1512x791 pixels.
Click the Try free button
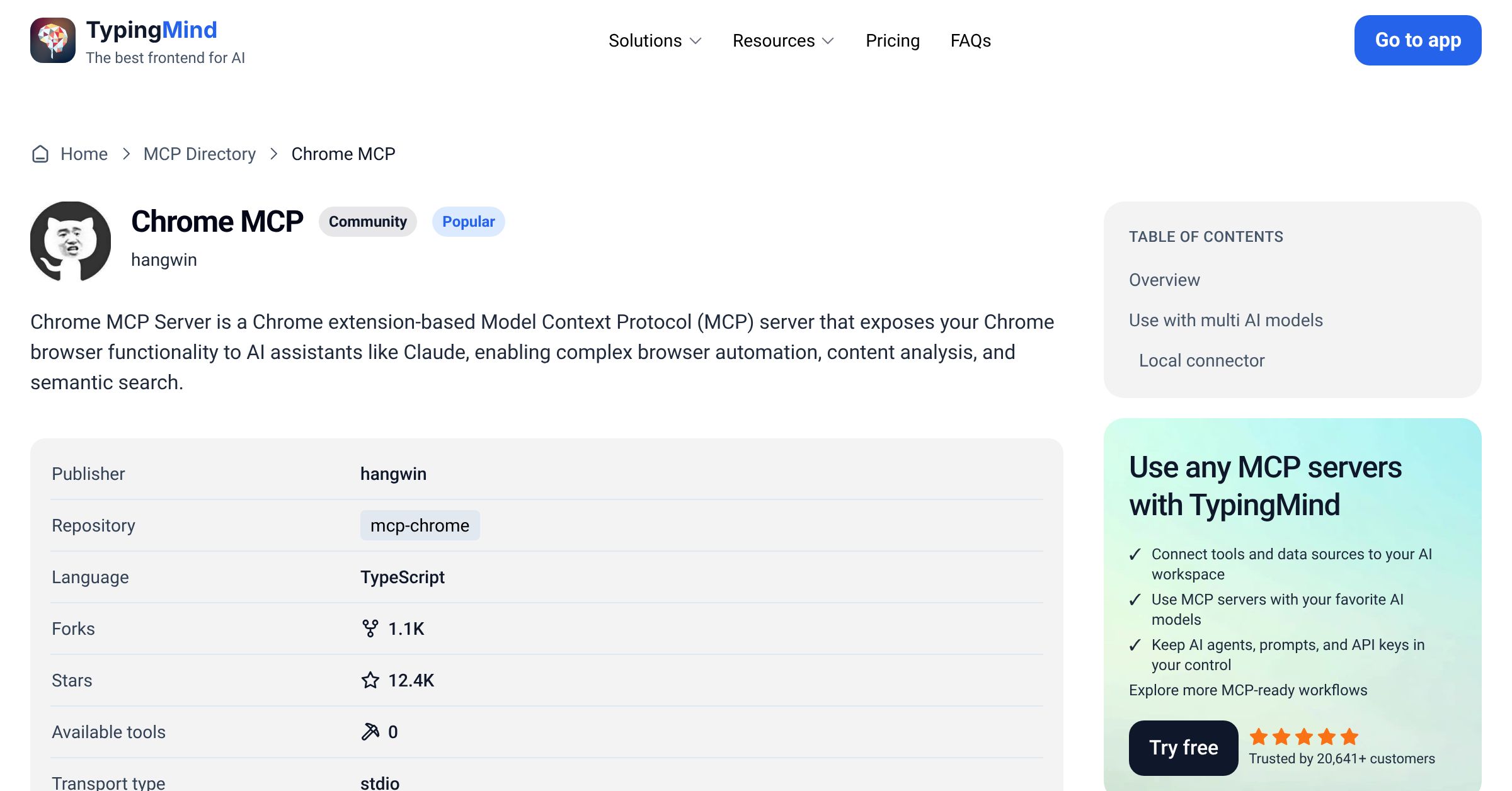point(1184,748)
